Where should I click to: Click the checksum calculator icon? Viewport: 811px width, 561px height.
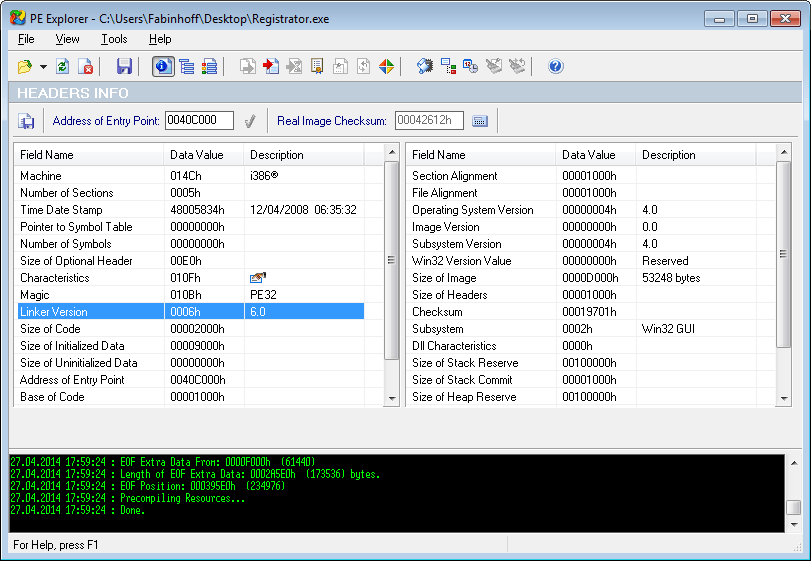480,121
